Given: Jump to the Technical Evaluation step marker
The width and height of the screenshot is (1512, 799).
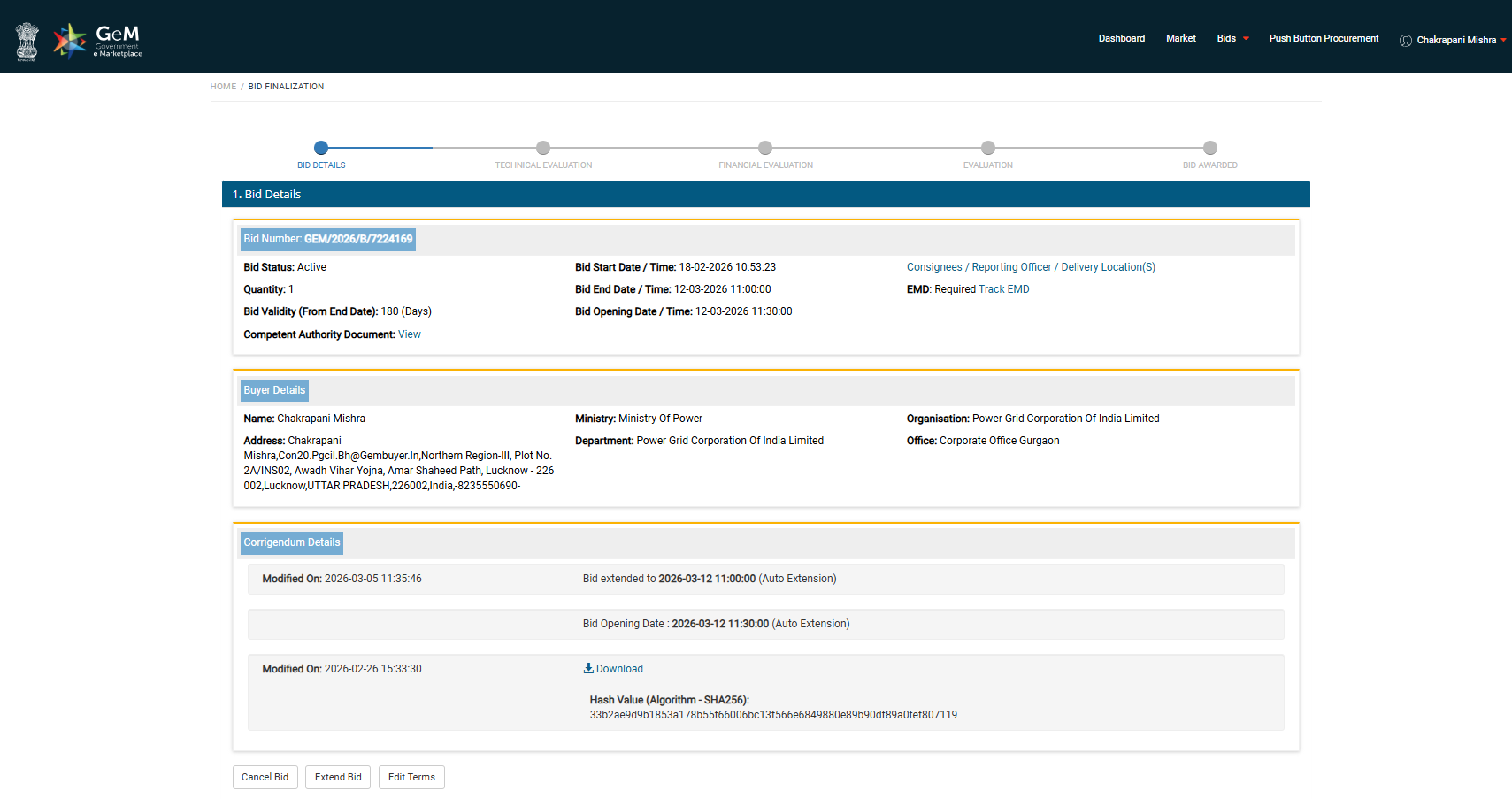Looking at the screenshot, I should point(543,148).
